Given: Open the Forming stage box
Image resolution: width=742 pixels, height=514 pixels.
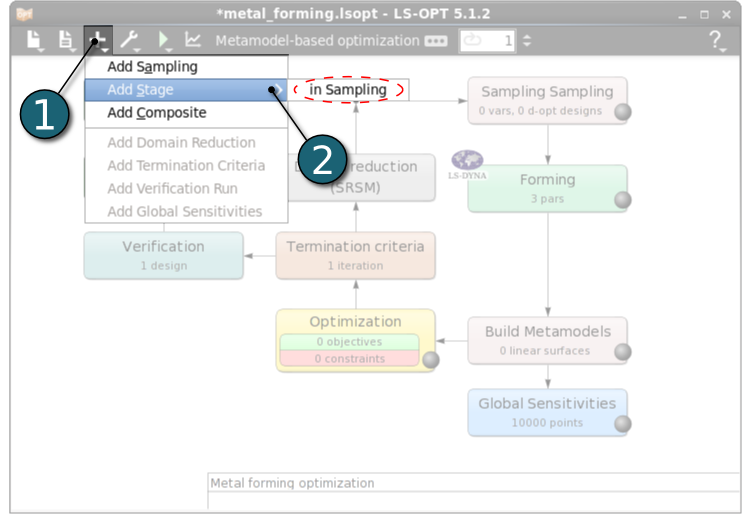Looking at the screenshot, I should tap(548, 188).
